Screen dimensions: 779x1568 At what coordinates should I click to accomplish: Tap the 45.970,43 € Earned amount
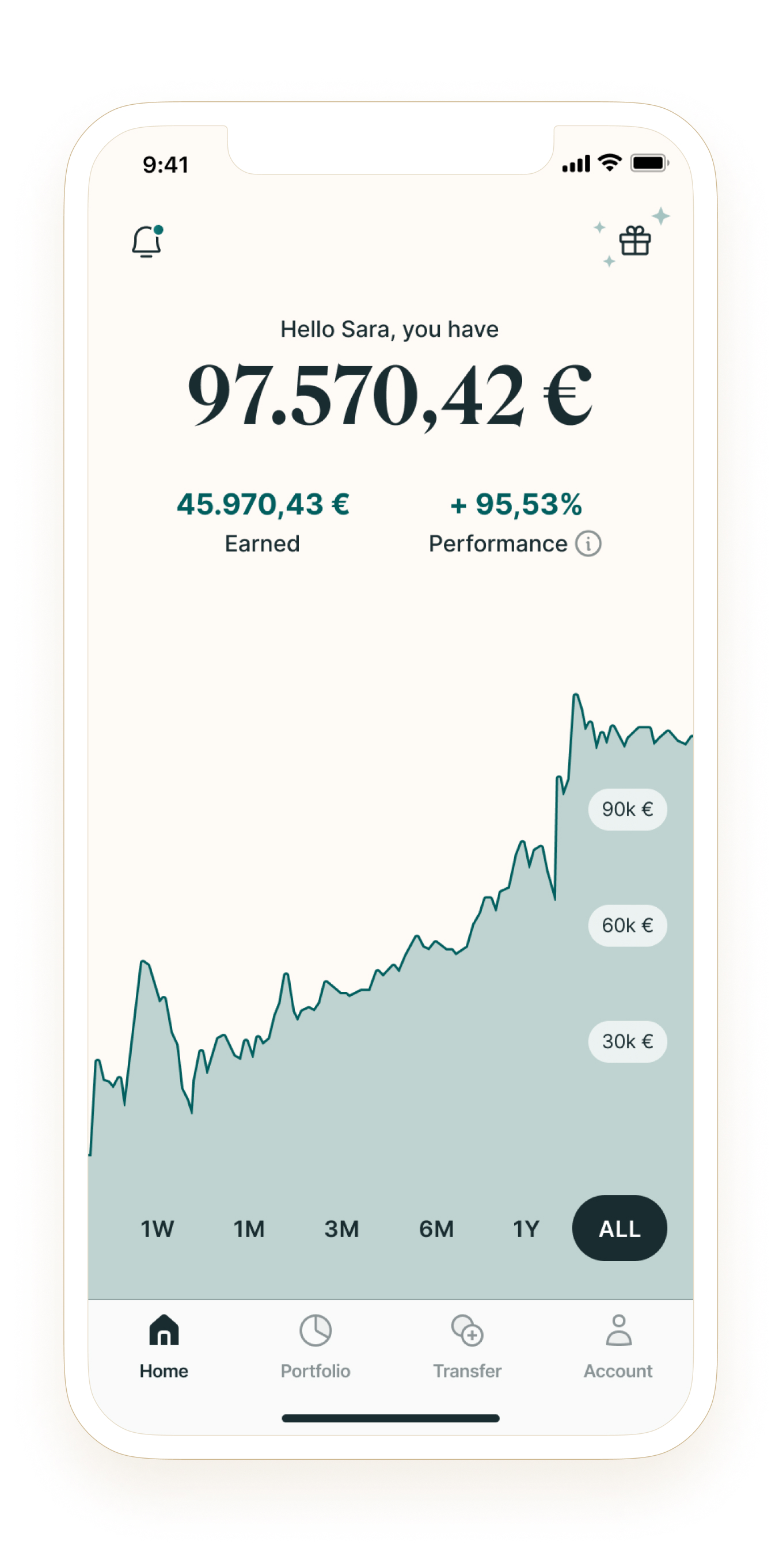click(263, 505)
